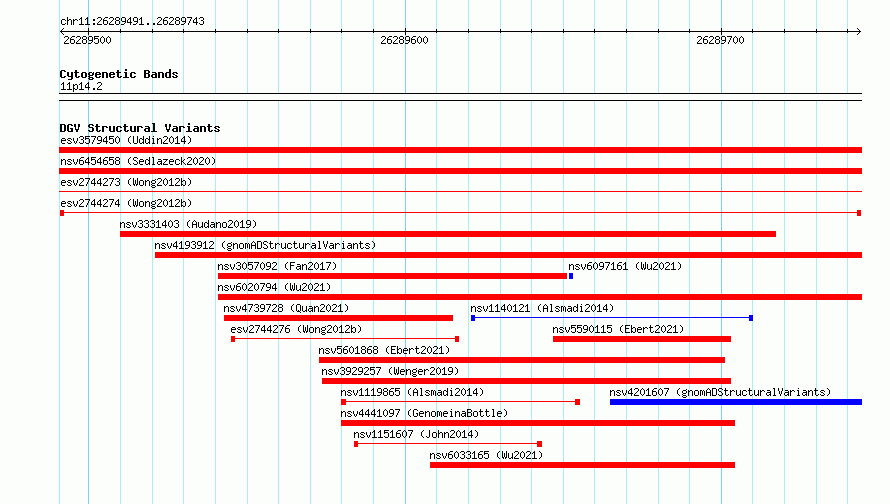Viewport: 890px width, 504px height.
Task: Select nsv3057092 (Fan2017) label
Action: click(277, 266)
